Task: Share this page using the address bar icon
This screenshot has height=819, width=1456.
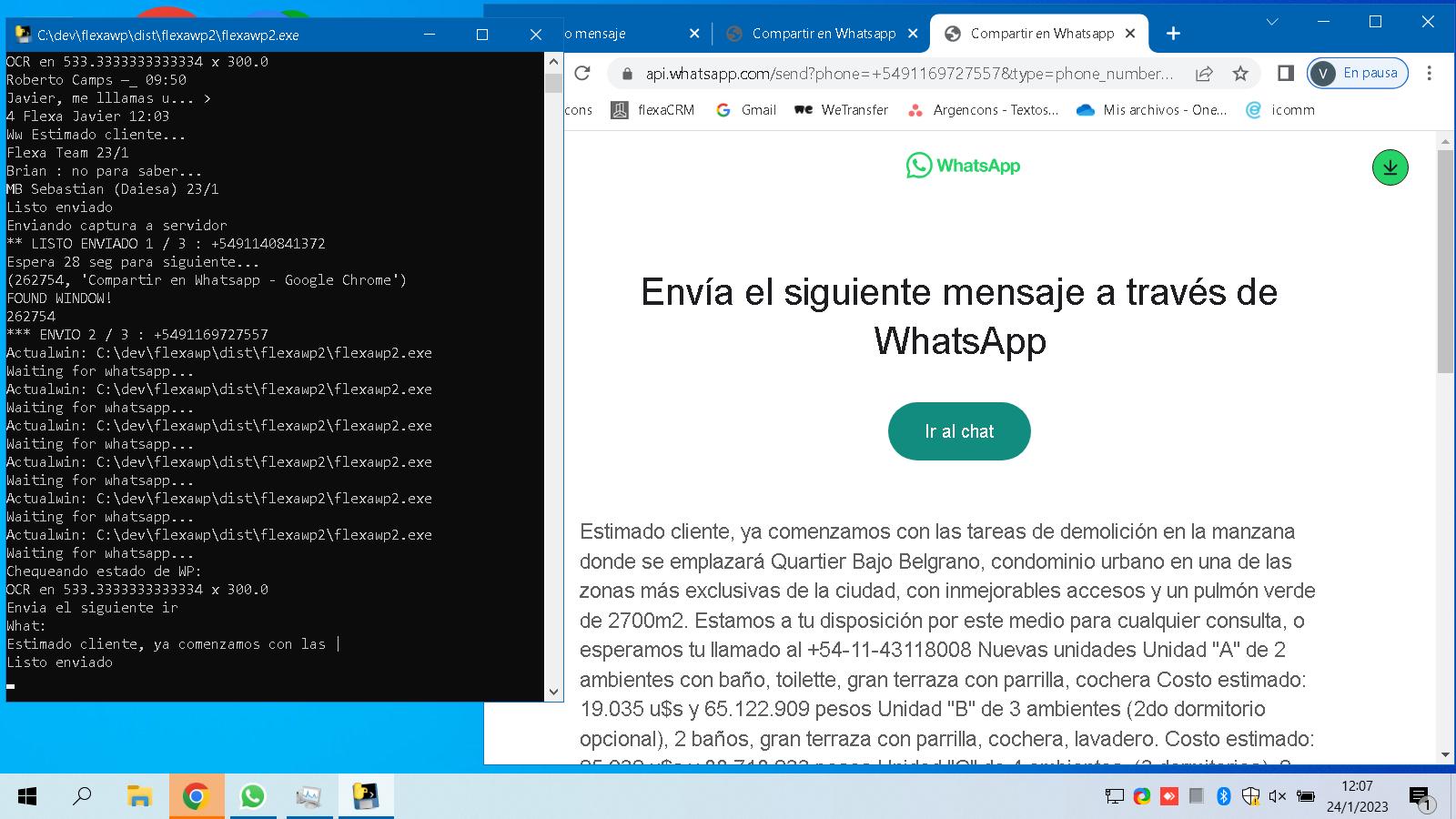Action: click(x=1204, y=74)
